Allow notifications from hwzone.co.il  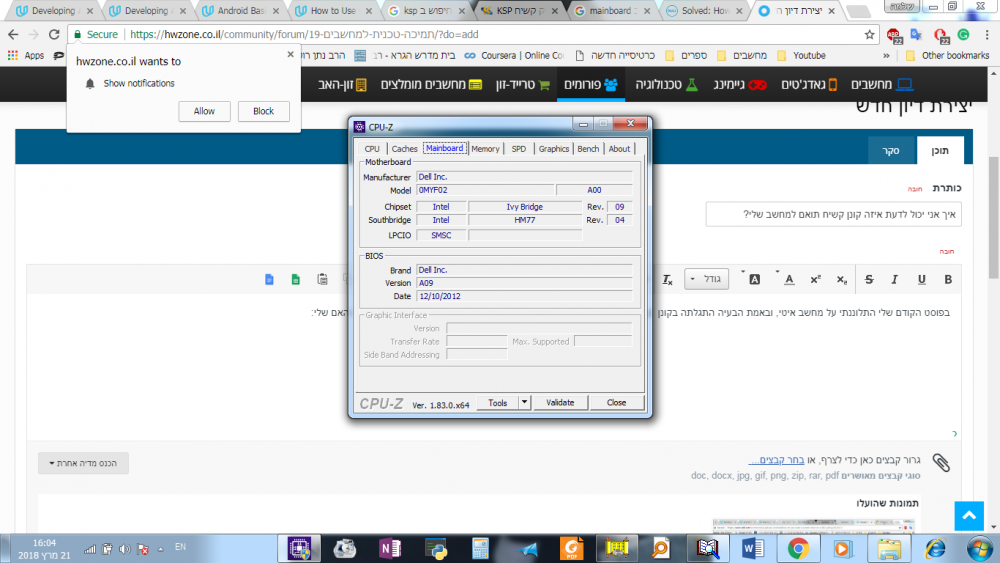pos(204,111)
